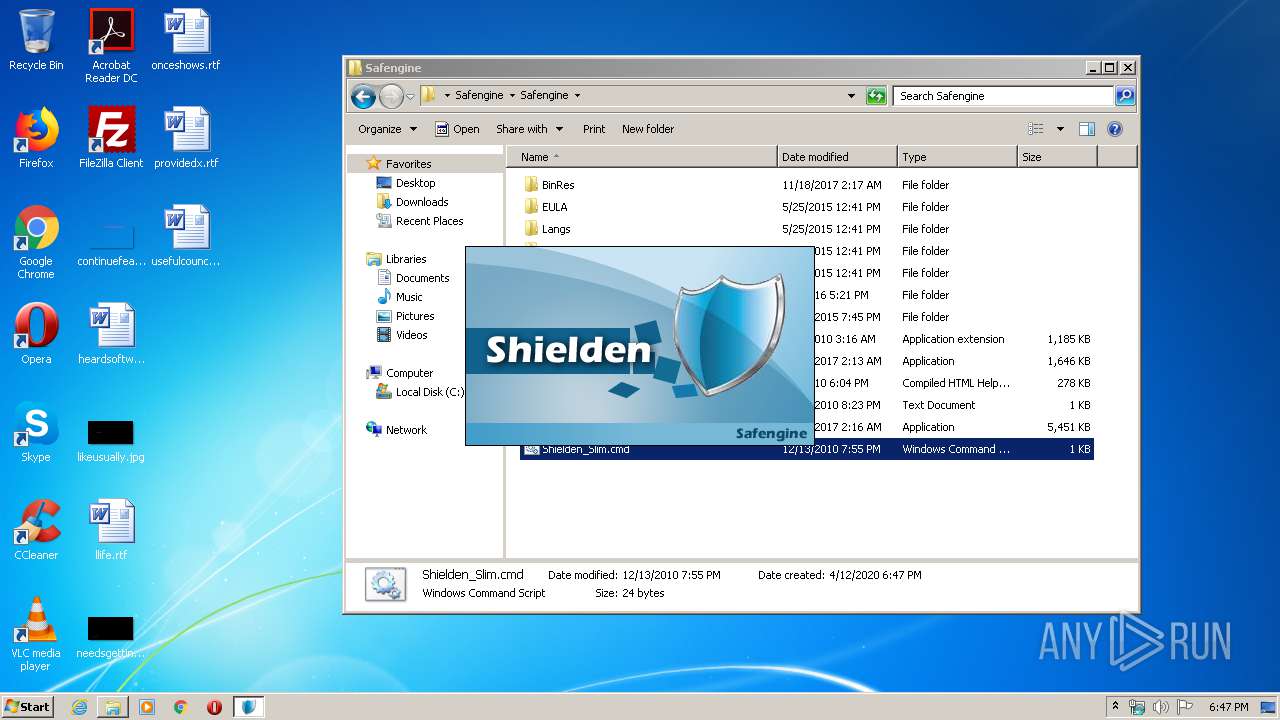Click the Explorer Forward navigation button
This screenshot has width=1280, height=720.
[390, 96]
